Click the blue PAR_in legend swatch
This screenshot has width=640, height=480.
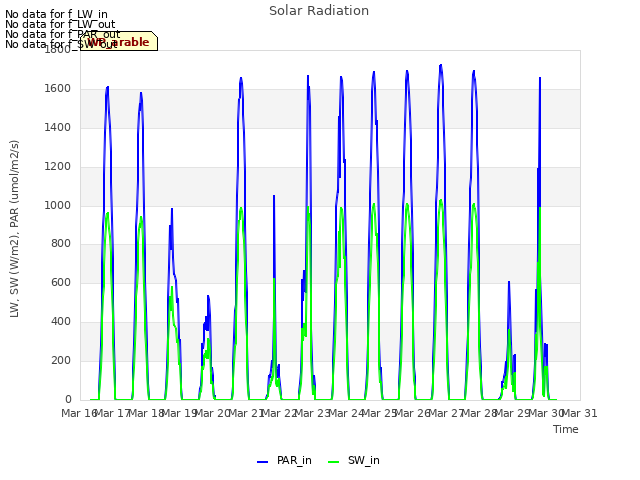[262, 462]
